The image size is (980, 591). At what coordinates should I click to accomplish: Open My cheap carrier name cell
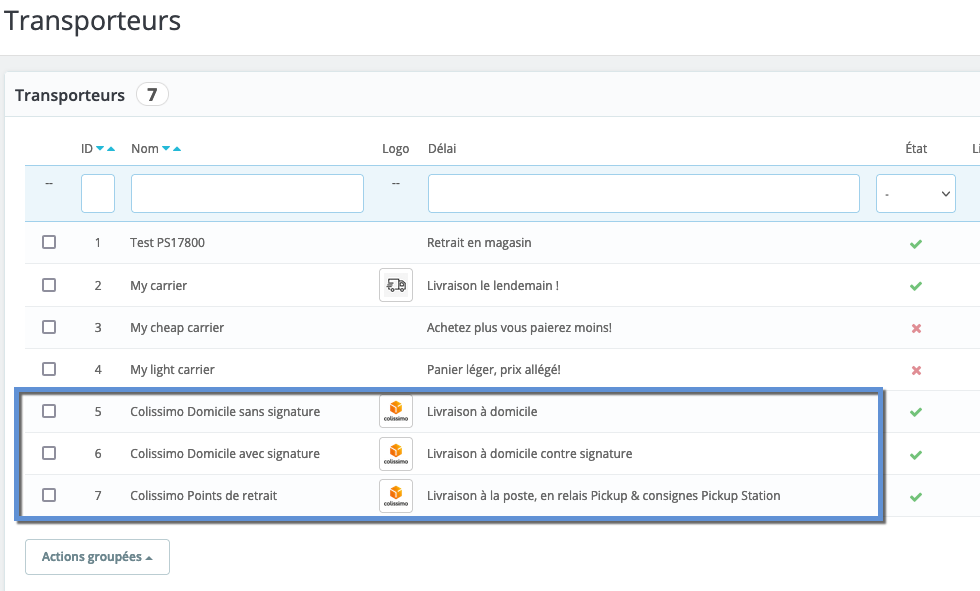coord(177,327)
